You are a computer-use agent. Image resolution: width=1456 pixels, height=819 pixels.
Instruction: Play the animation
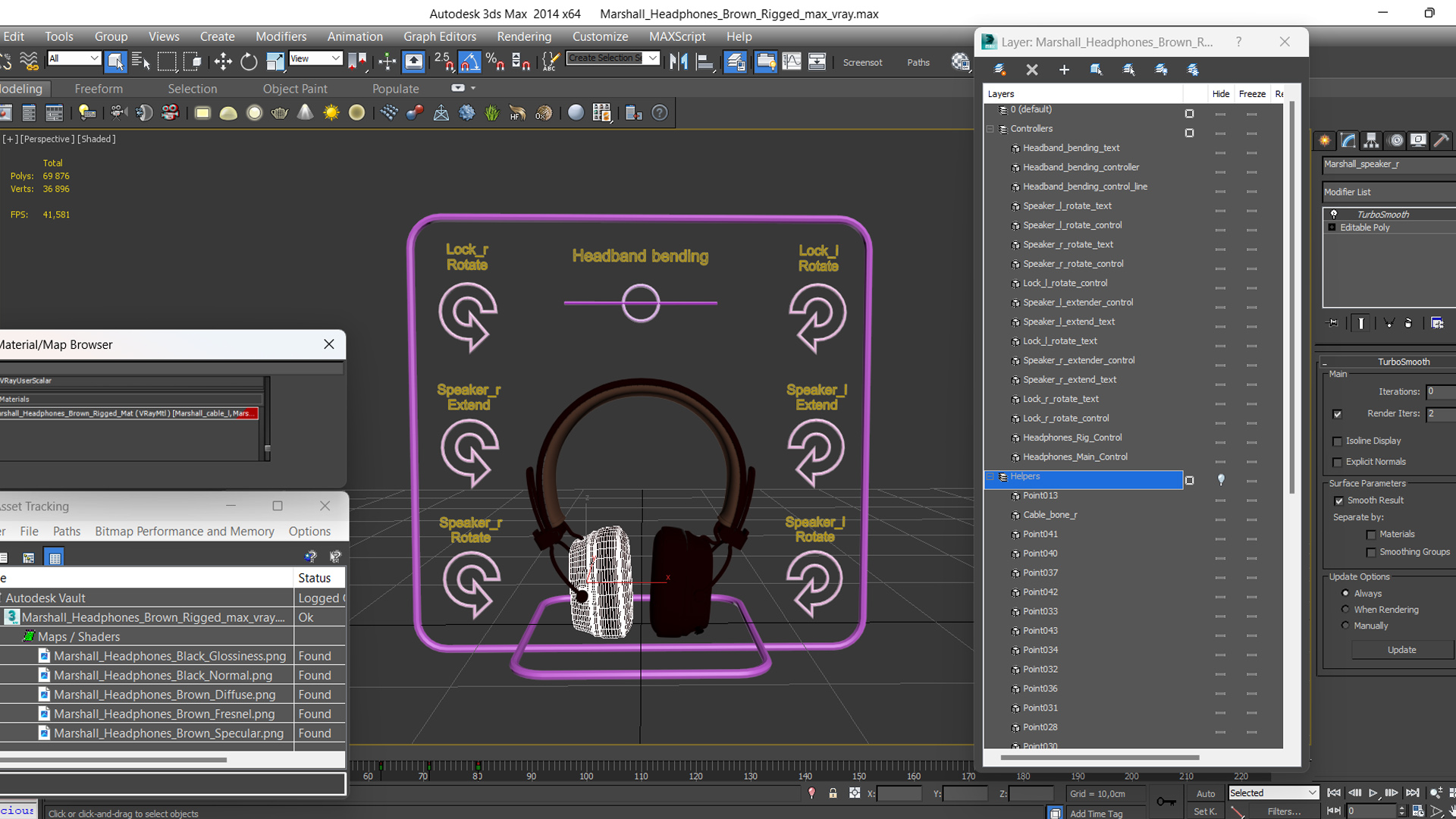(x=1373, y=792)
